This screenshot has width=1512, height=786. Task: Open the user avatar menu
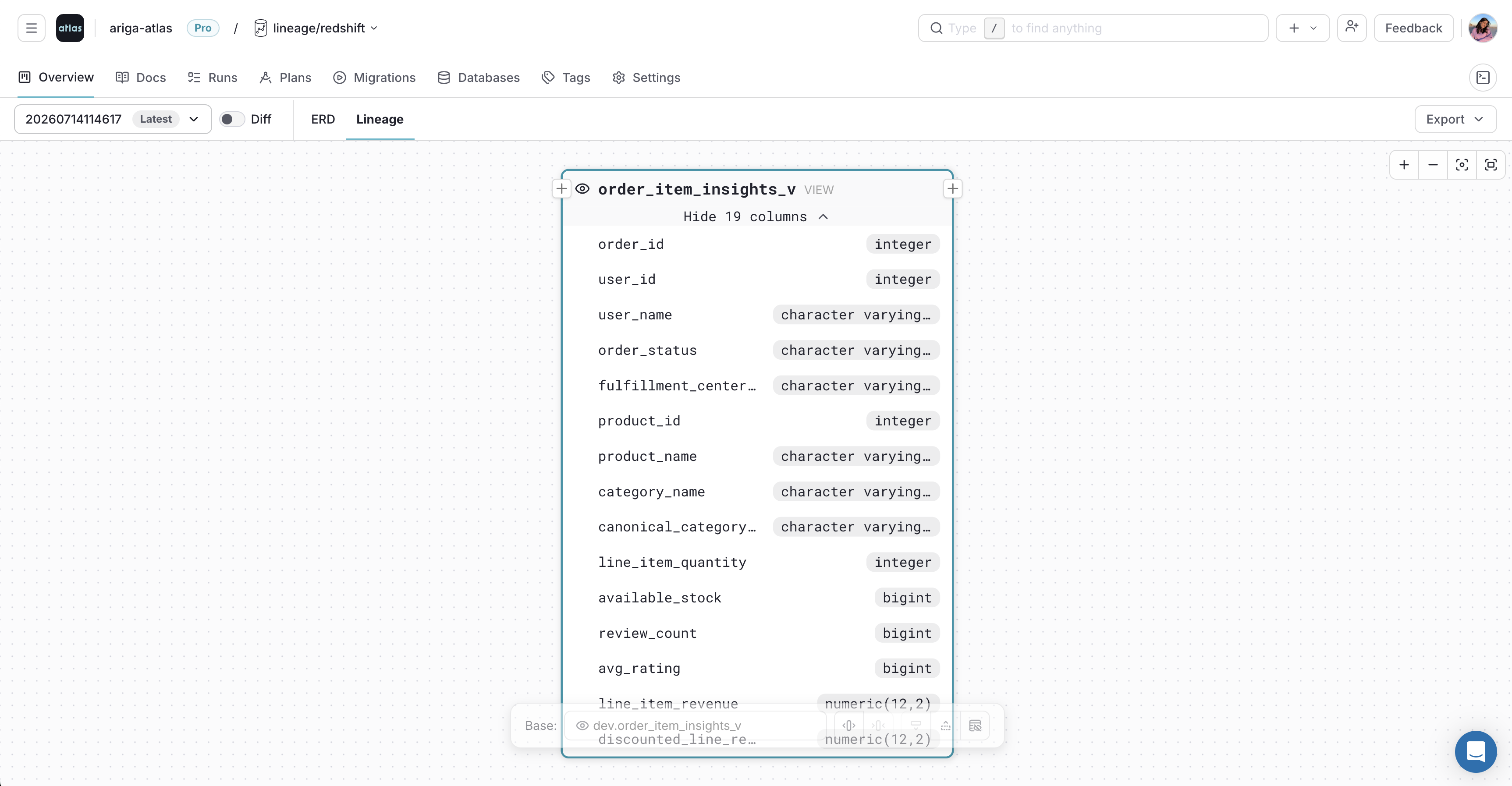coord(1482,28)
